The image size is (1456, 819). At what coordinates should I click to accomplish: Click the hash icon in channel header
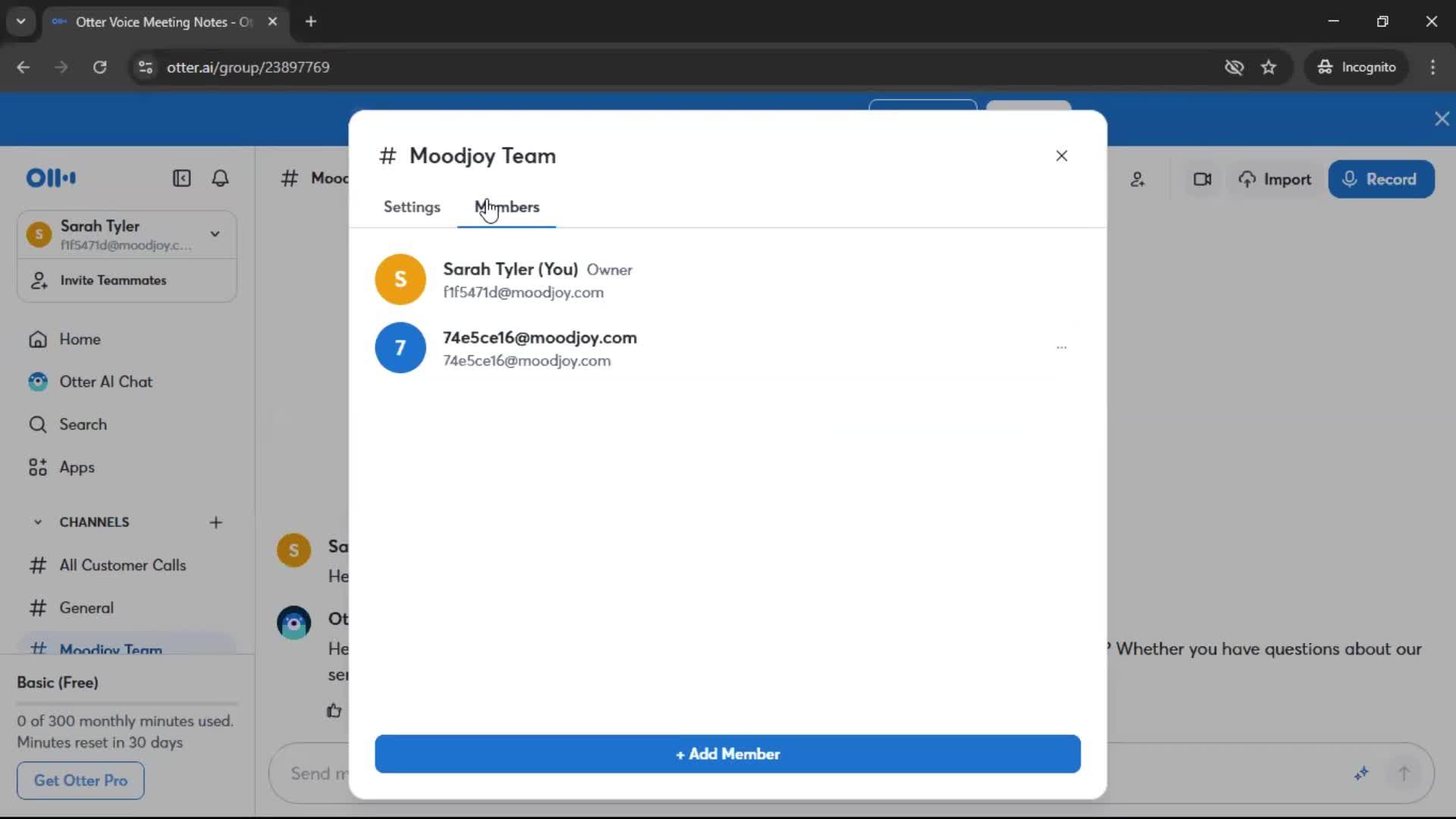(289, 178)
